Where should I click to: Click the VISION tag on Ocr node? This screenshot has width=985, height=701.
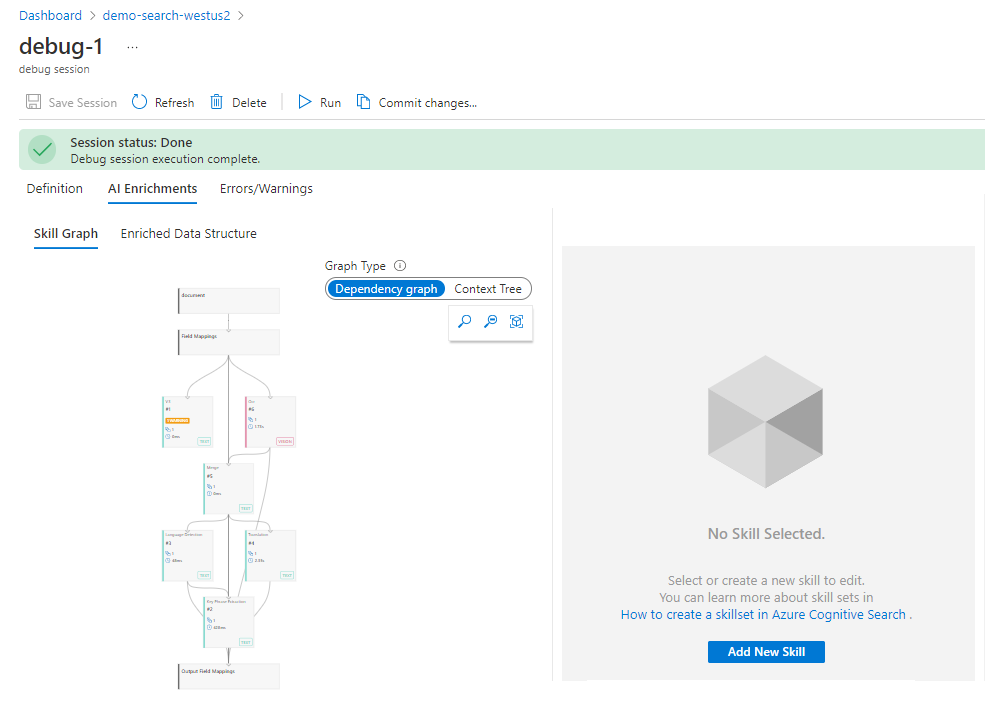pos(285,442)
